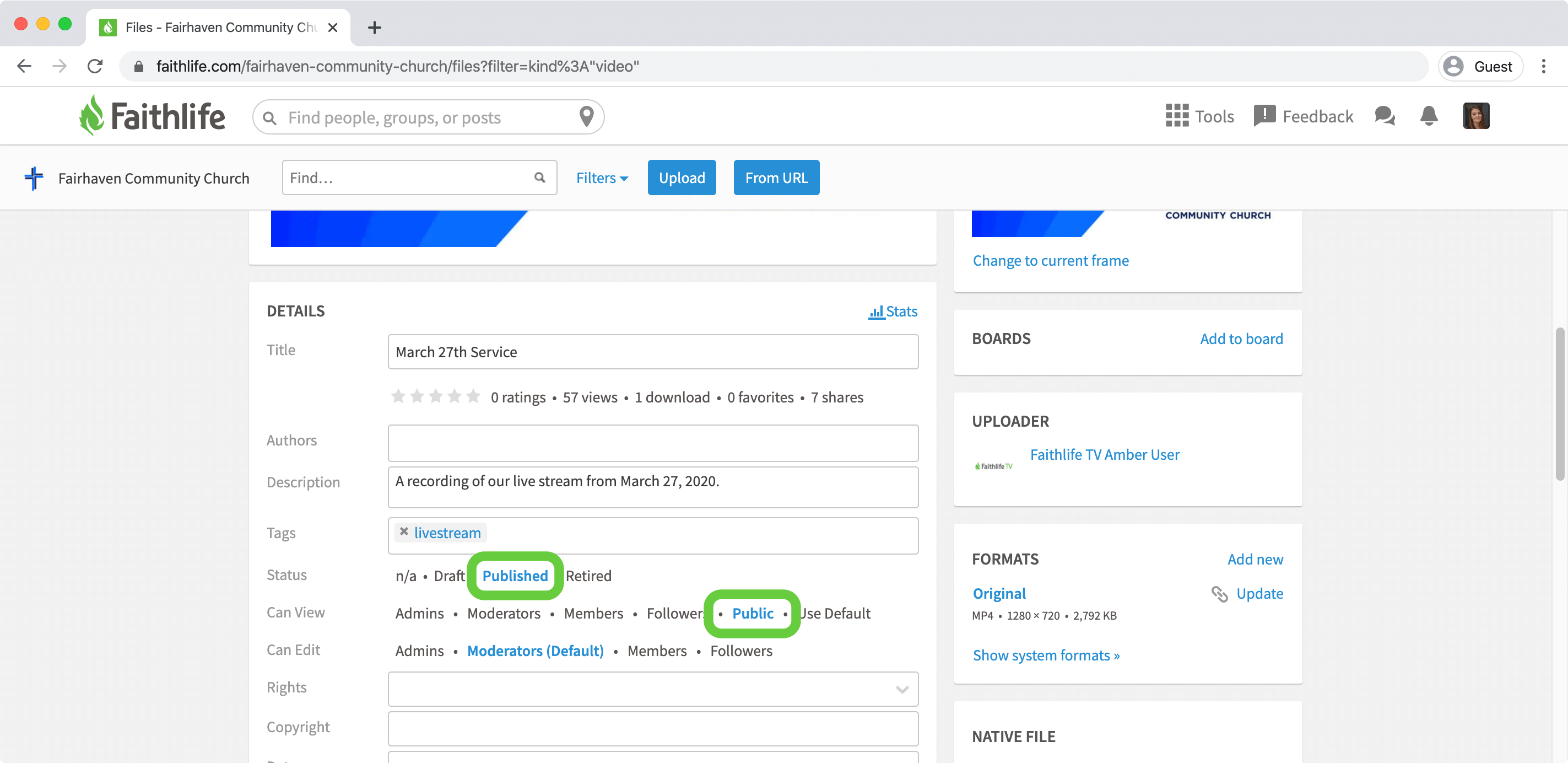Image resolution: width=1568 pixels, height=763 pixels.
Task: Click Add to board link
Action: (1241, 338)
